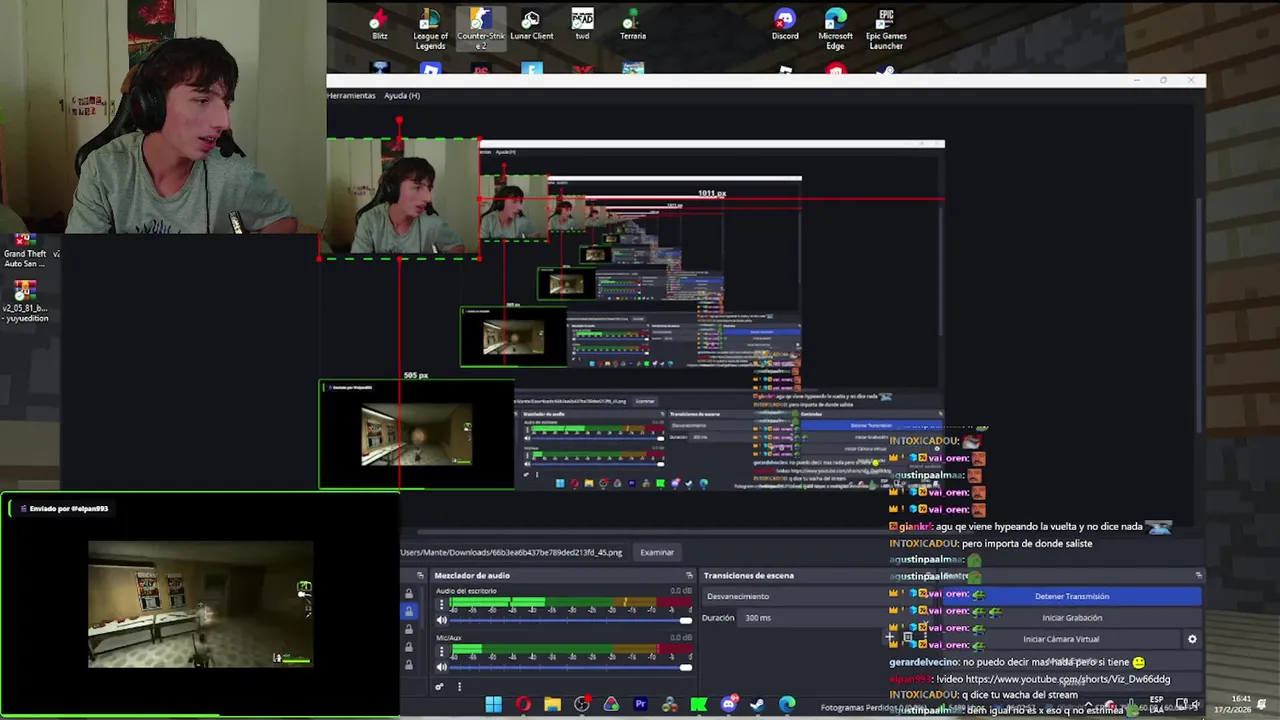
Task: Open Opera browser from the taskbar
Action: [523, 705]
